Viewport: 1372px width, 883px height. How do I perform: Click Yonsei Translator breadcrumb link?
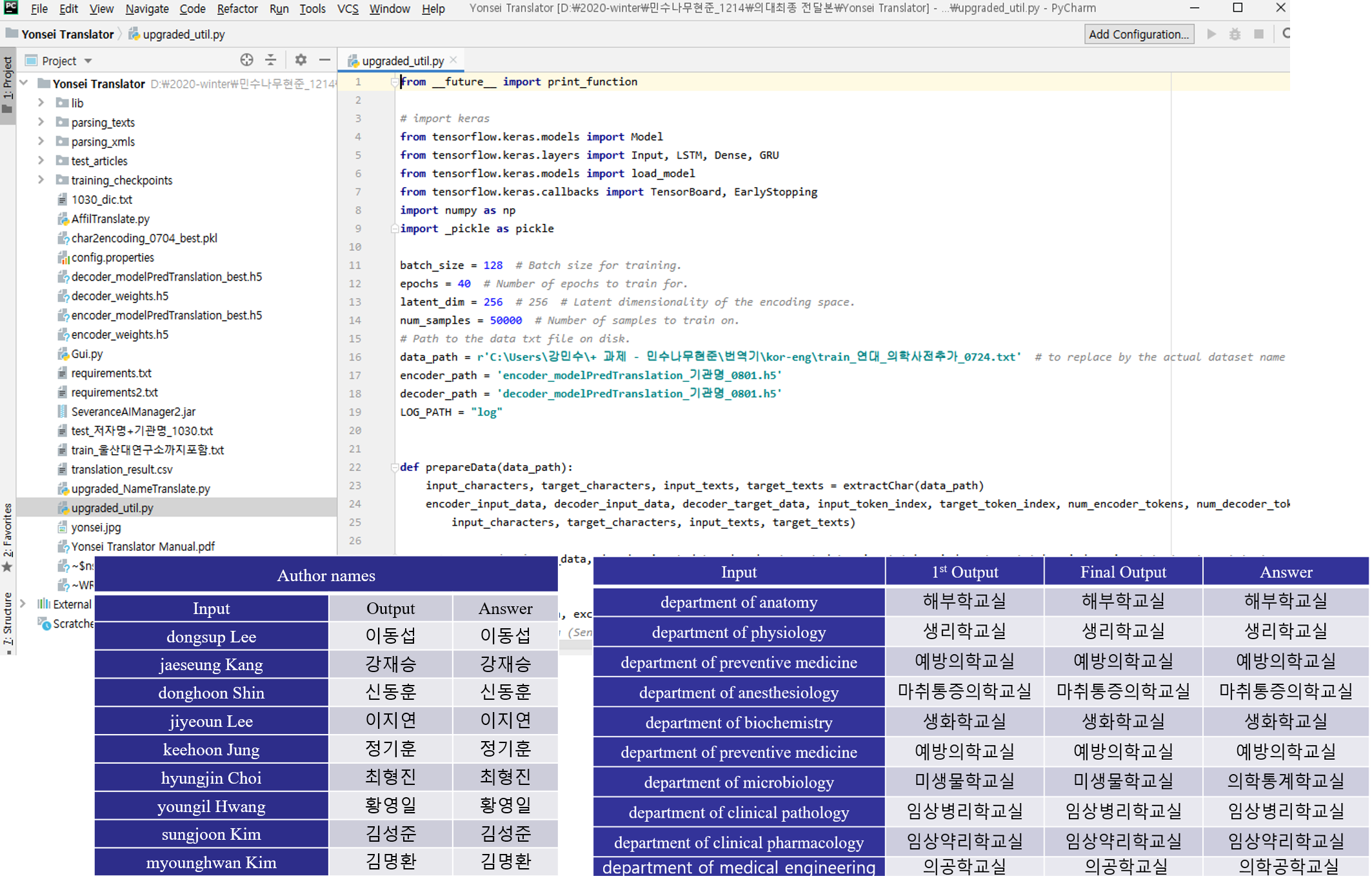point(67,34)
